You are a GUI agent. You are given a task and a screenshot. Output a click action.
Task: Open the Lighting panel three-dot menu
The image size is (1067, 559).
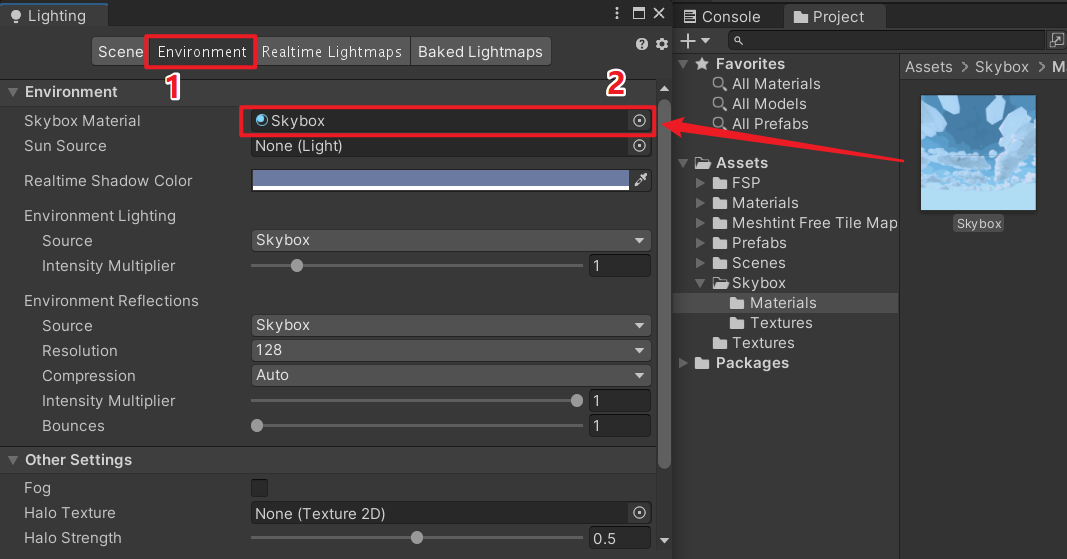point(617,13)
